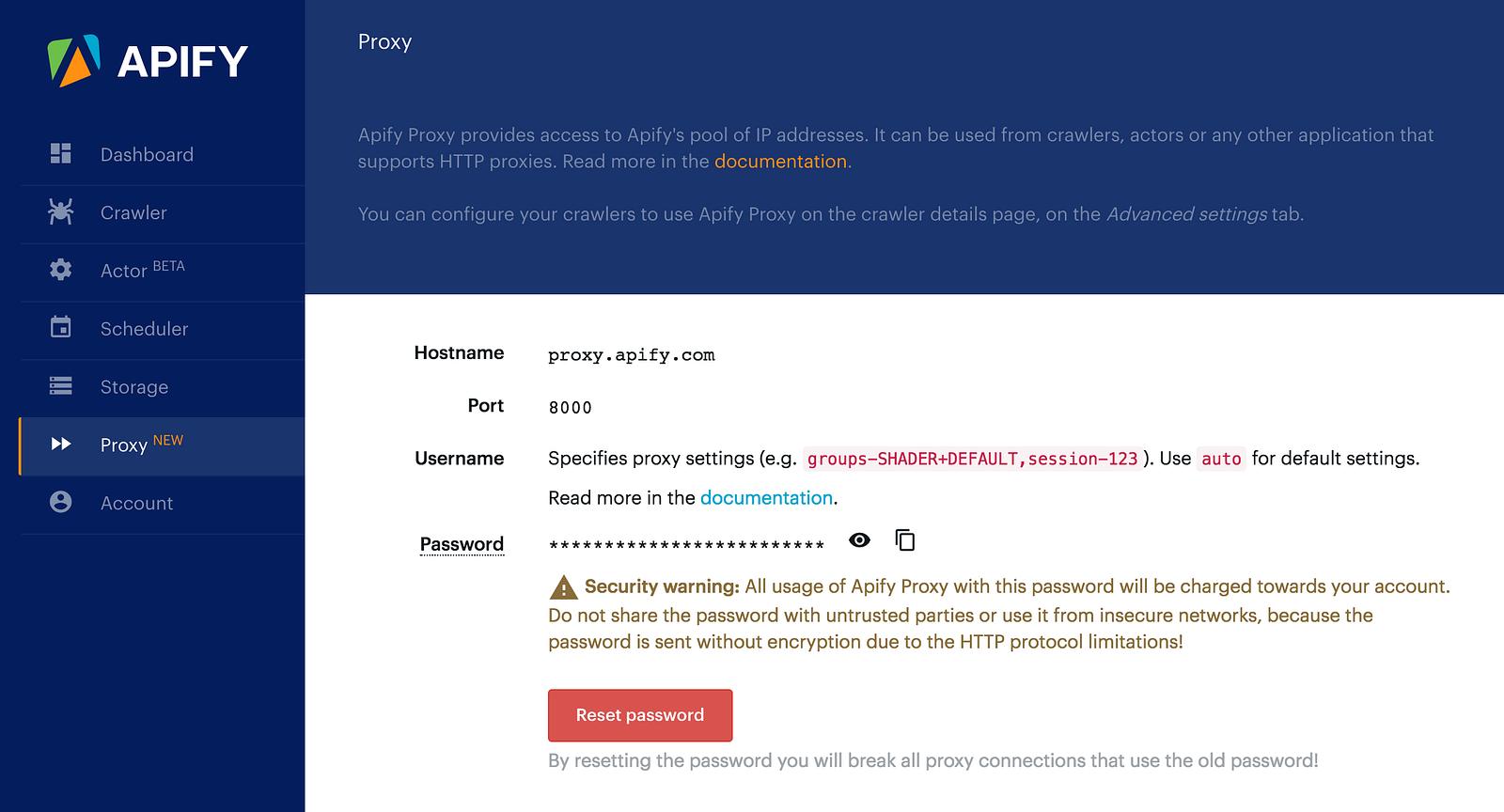Click the Storage stack icon

[x=61, y=385]
